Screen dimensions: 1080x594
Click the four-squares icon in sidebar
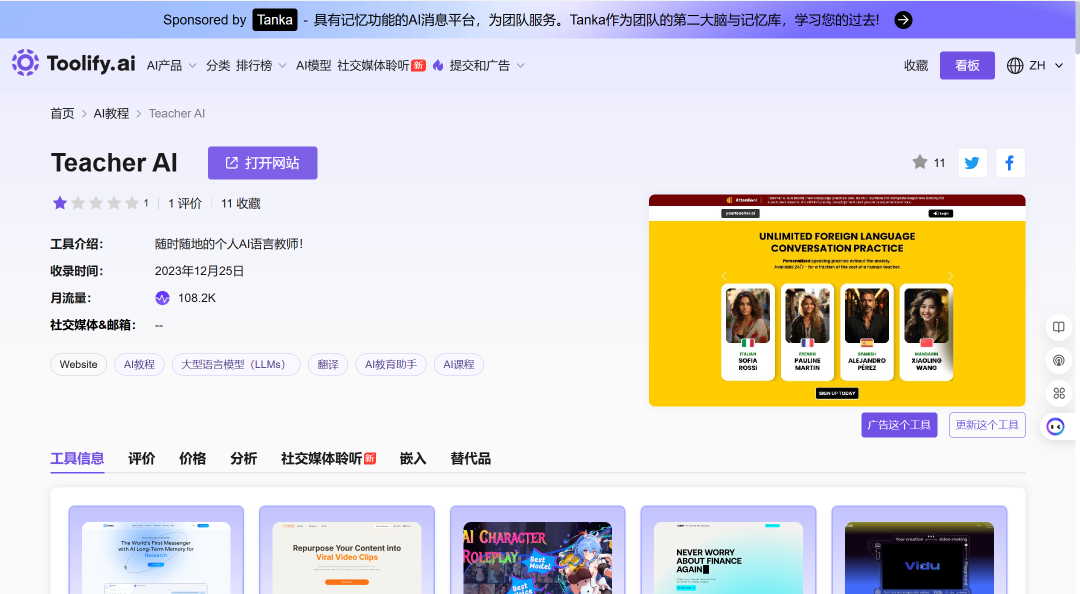pyautogui.click(x=1059, y=393)
